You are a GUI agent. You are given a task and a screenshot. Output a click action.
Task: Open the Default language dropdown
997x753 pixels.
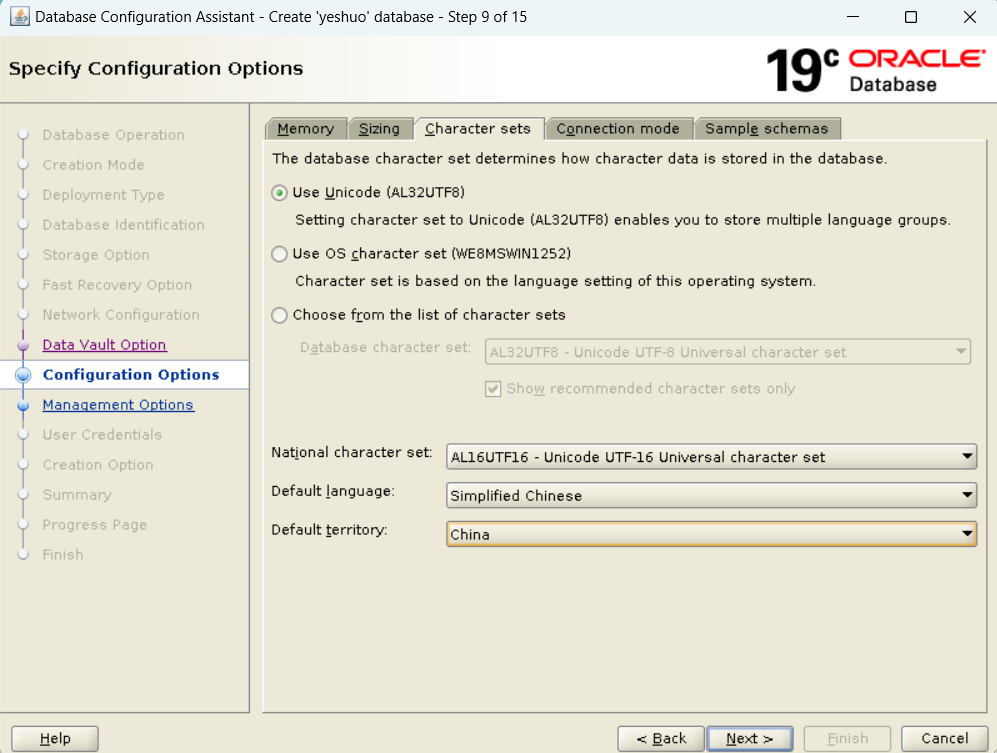click(711, 495)
